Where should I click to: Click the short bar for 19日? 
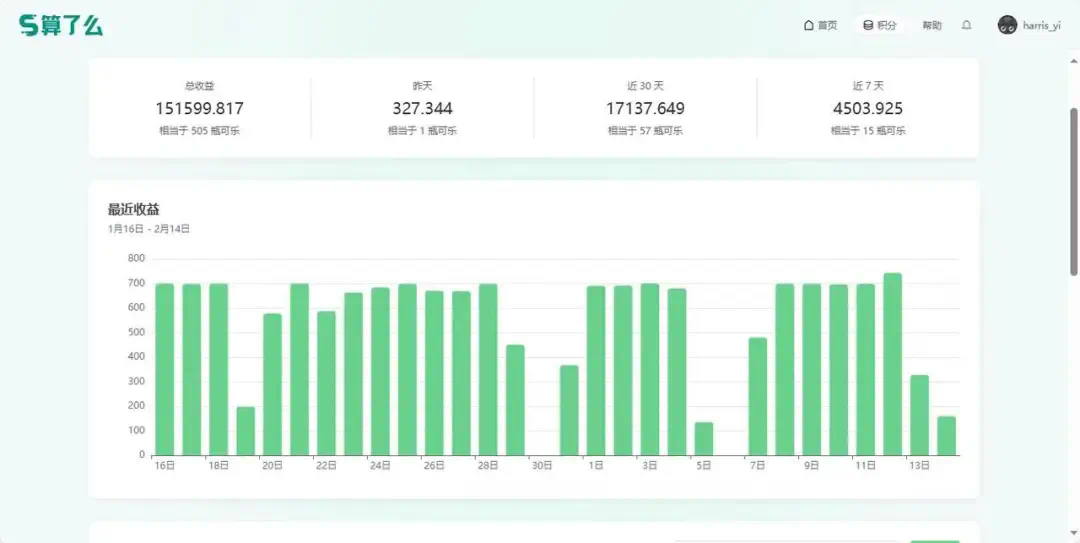(245, 431)
